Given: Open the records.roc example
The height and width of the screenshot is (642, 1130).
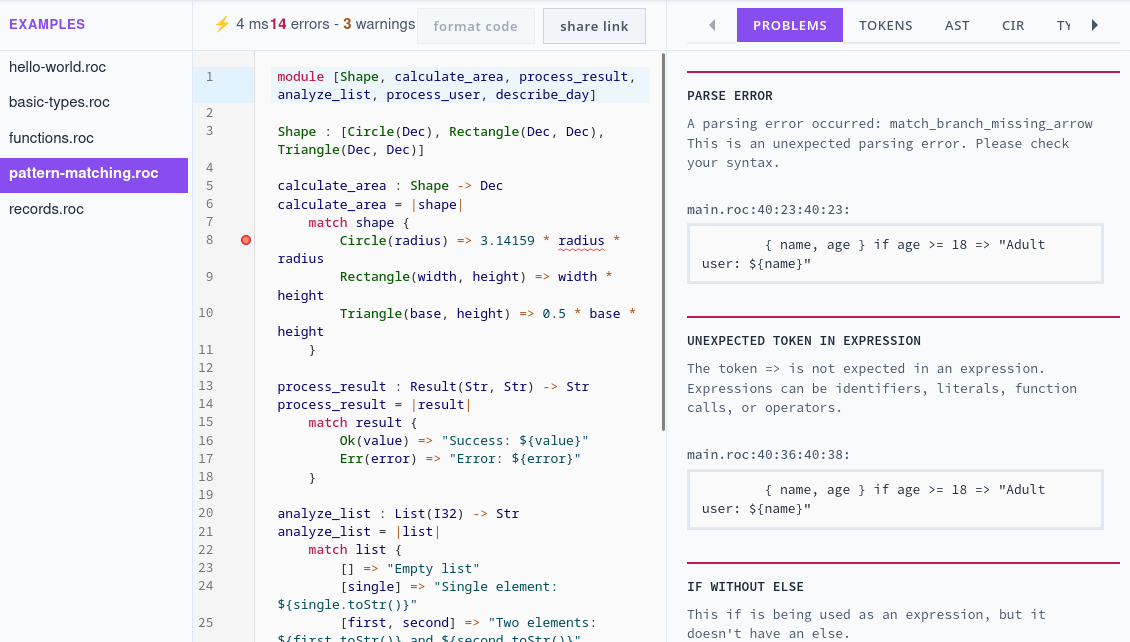Looking at the screenshot, I should (46, 209).
